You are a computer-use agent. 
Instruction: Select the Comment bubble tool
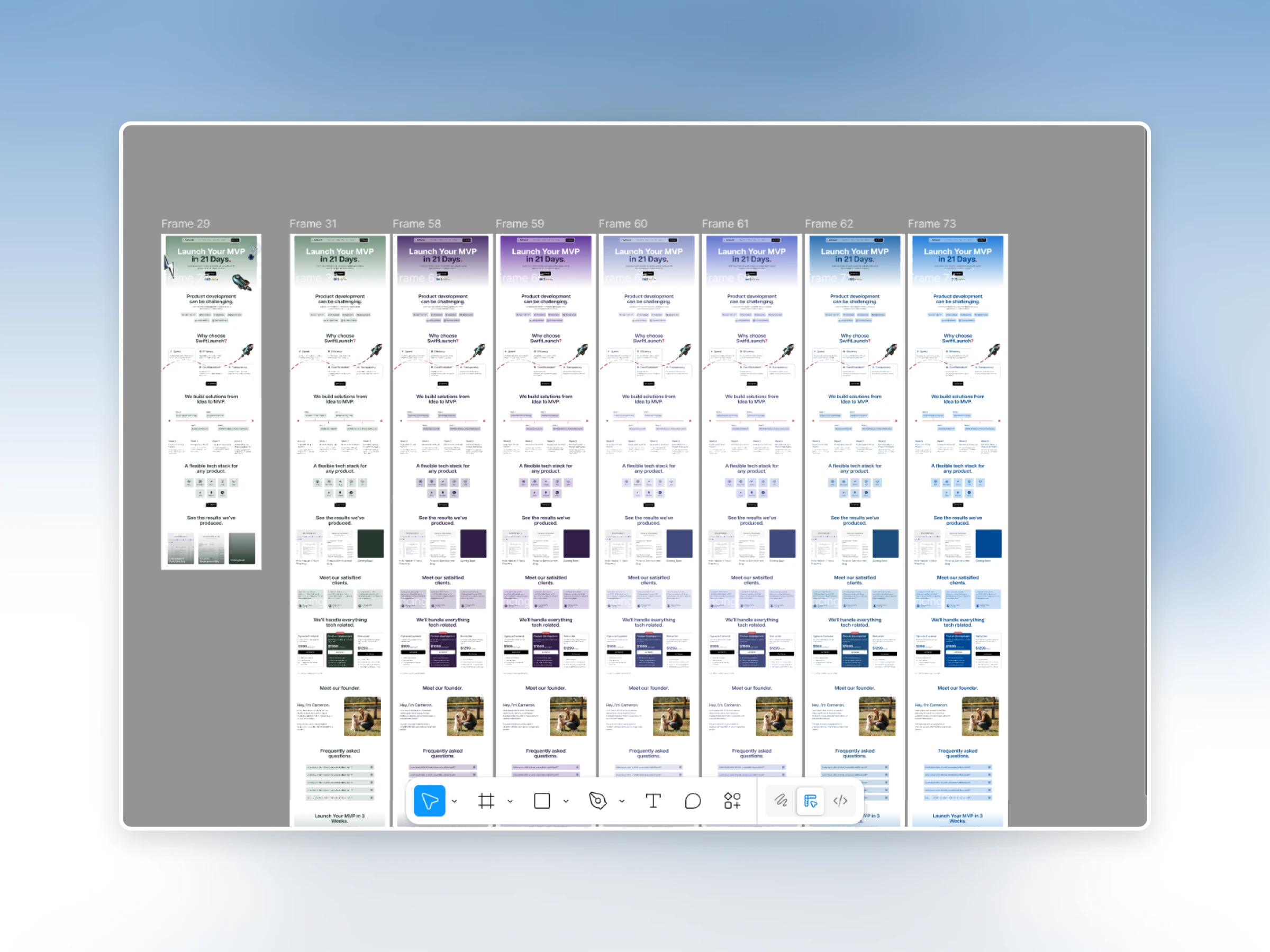(693, 801)
